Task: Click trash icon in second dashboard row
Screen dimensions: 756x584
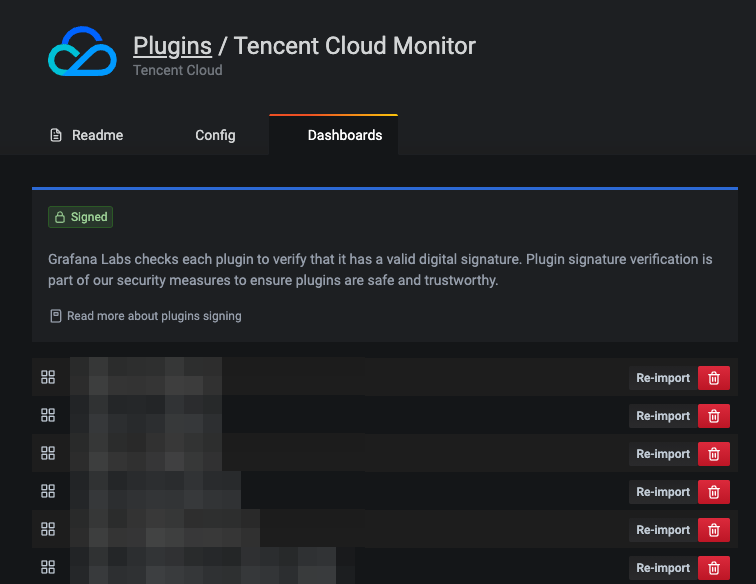Action: point(713,416)
